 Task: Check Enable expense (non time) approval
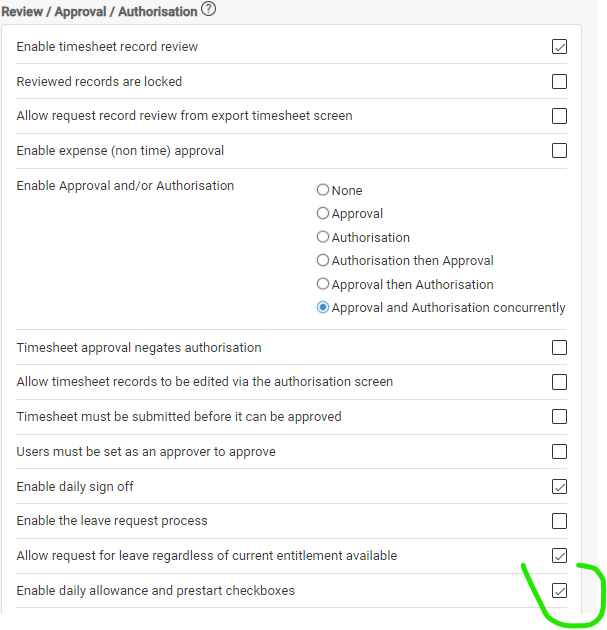click(559, 151)
